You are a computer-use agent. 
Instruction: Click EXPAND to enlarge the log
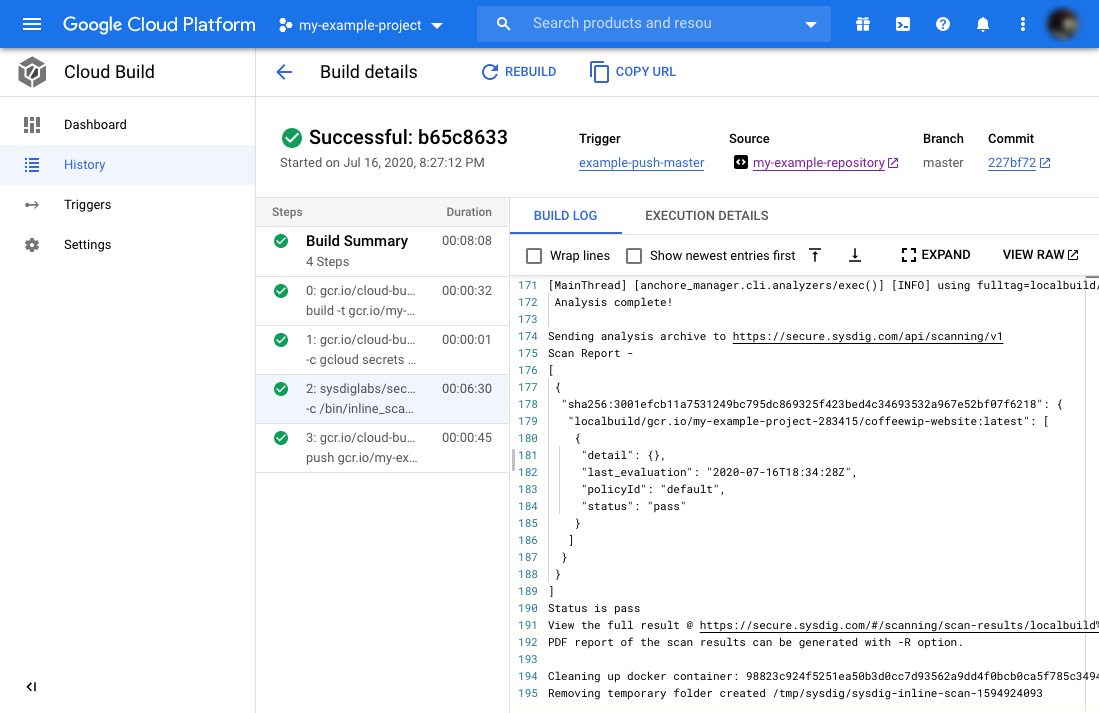click(x=936, y=255)
